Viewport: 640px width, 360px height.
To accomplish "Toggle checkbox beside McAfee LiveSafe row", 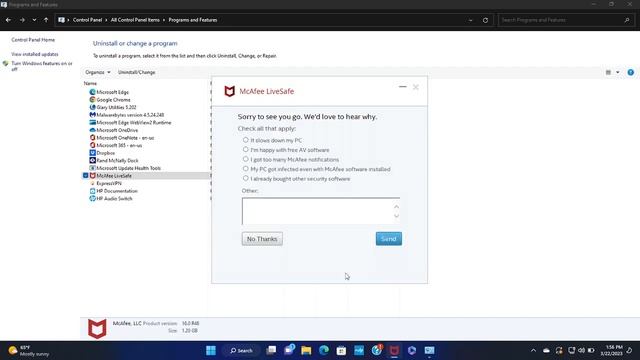I will coord(85,176).
